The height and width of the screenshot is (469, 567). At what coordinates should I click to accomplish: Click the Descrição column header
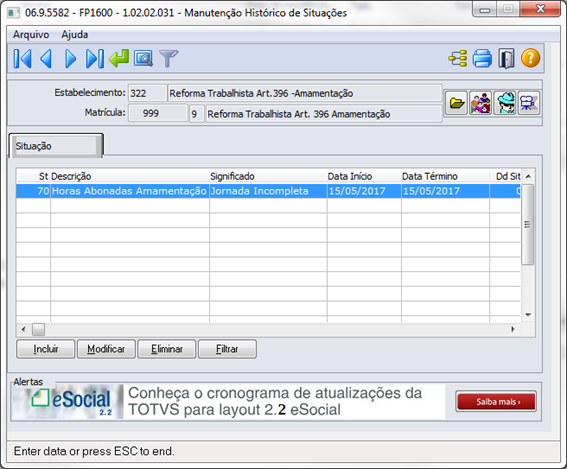pyautogui.click(x=130, y=176)
